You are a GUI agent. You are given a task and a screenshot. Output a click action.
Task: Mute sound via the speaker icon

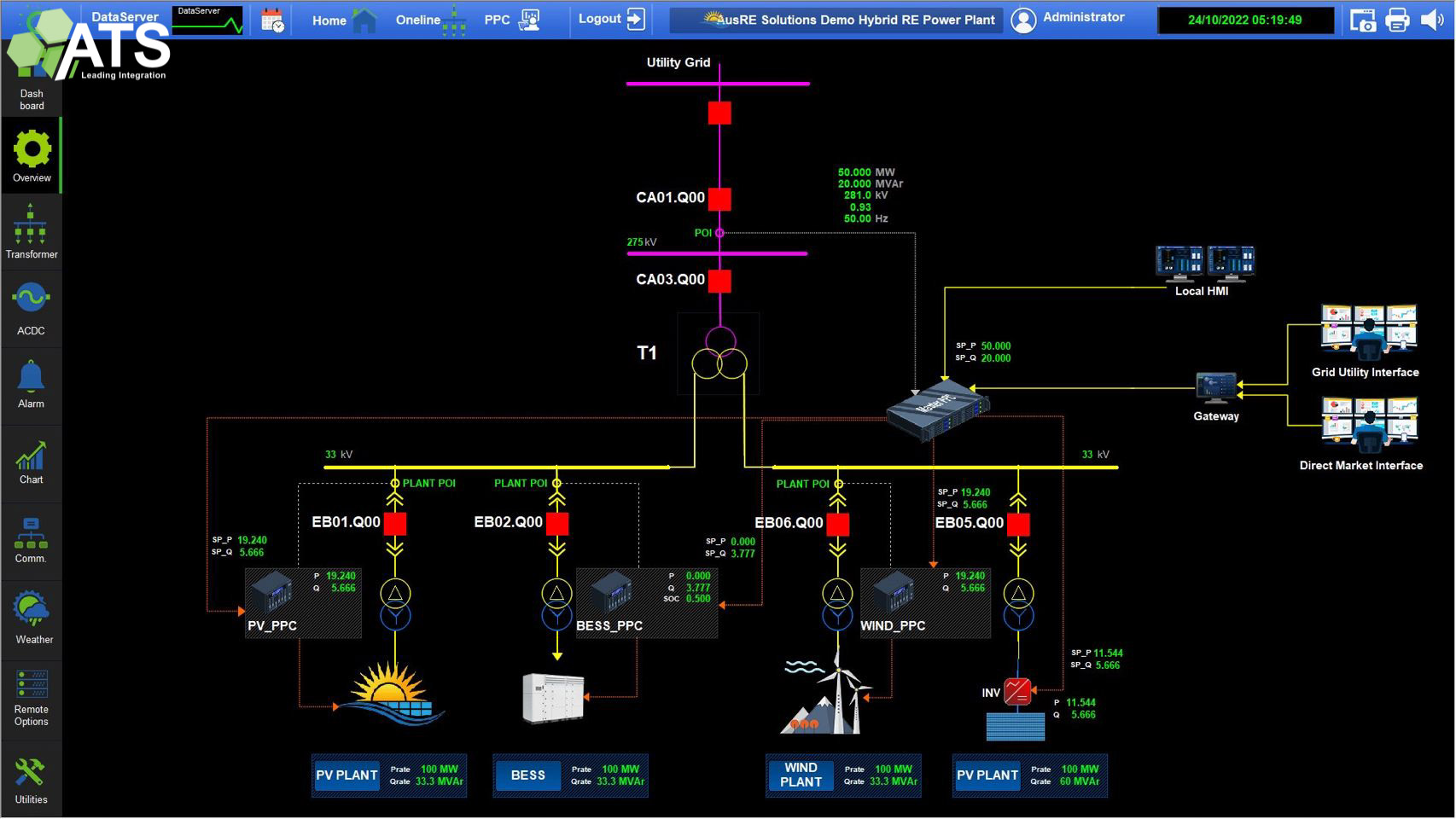tap(1431, 20)
